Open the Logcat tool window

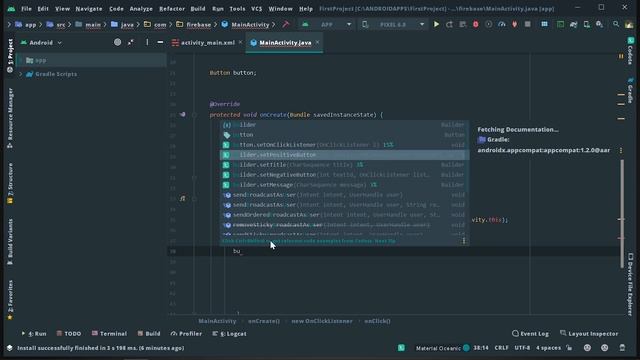click(229, 333)
